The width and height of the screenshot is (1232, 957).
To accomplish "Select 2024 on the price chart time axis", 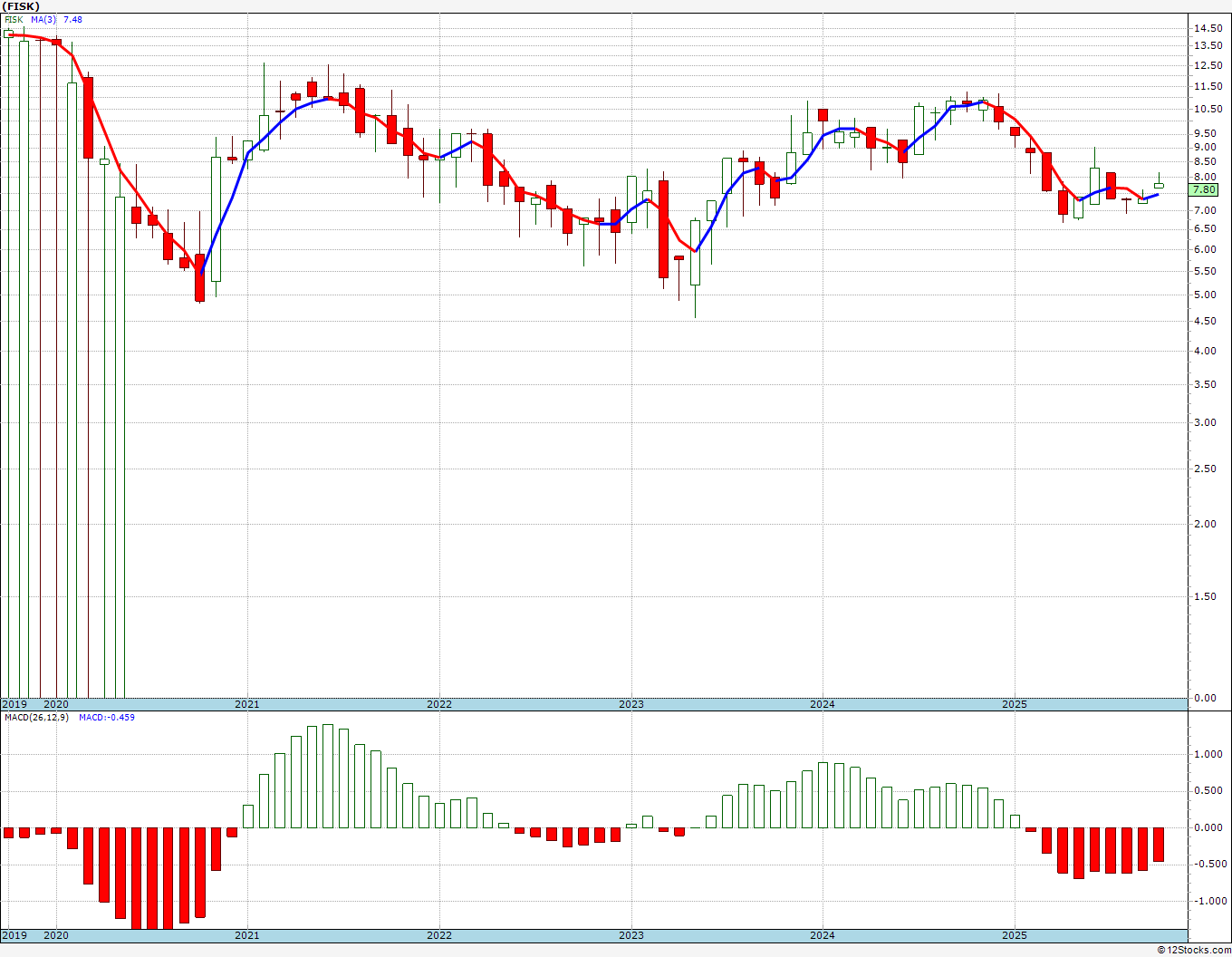I will click(x=823, y=704).
